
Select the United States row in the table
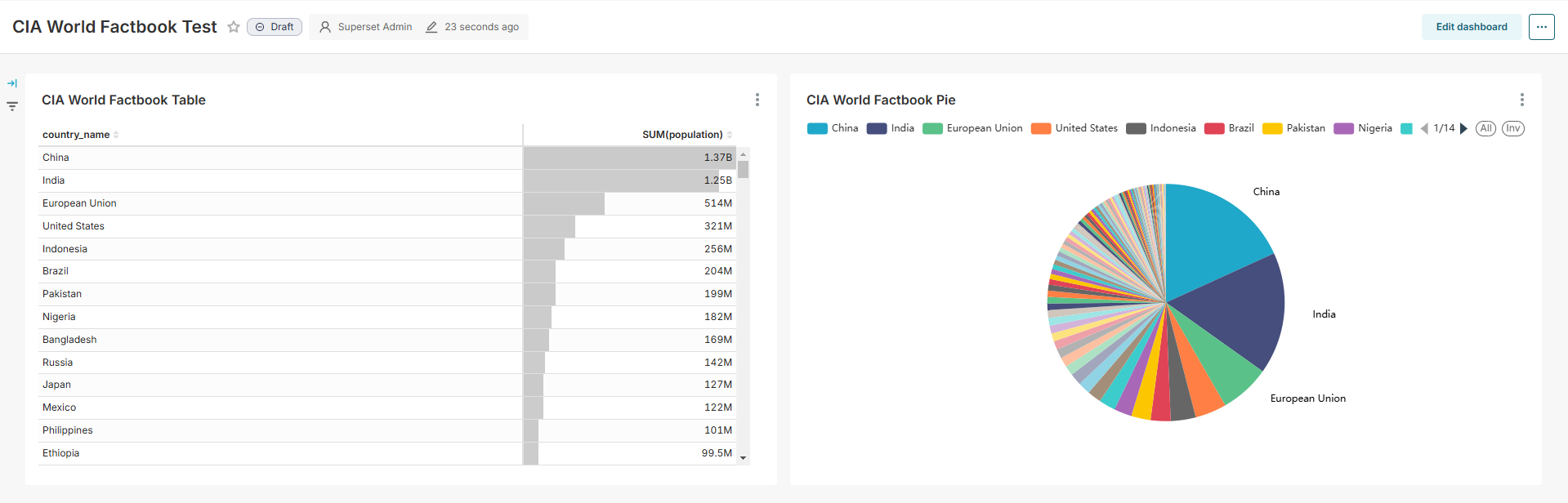(x=74, y=226)
